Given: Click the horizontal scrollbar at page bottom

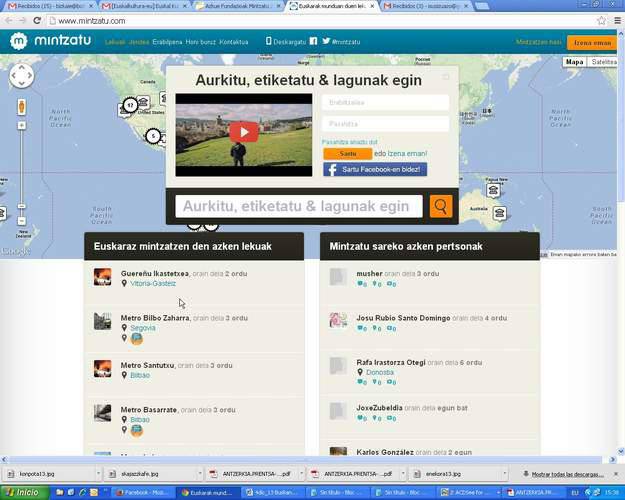Looking at the screenshot, I should pos(307,460).
